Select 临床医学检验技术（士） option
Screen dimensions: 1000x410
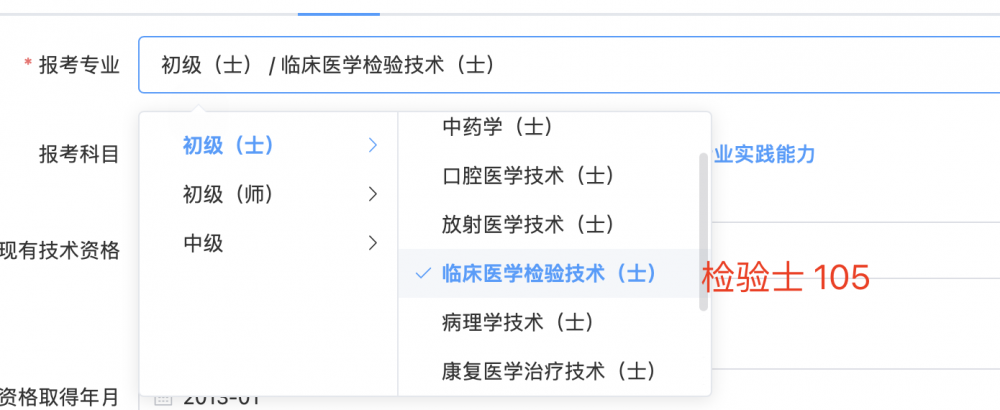[x=548, y=274]
